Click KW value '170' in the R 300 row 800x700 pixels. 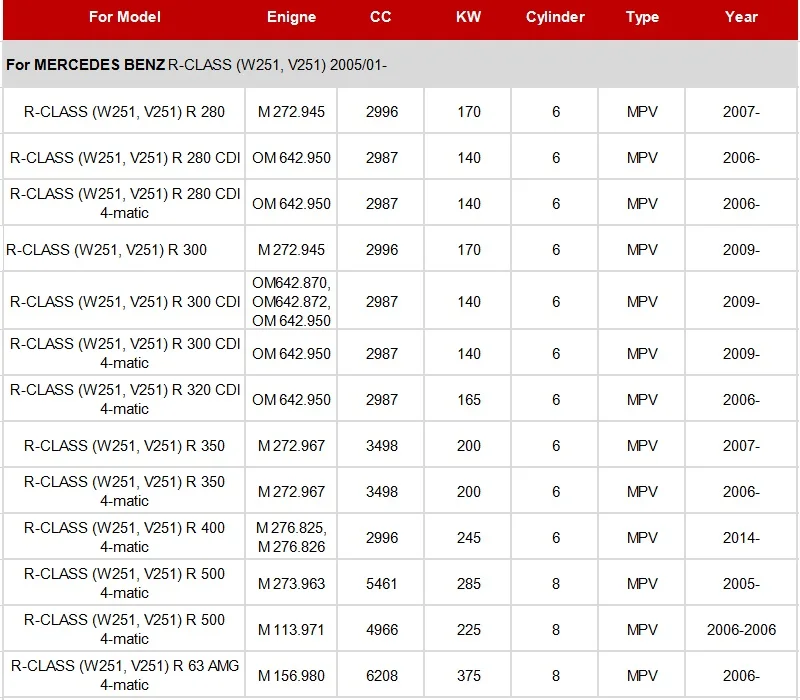tap(469, 249)
